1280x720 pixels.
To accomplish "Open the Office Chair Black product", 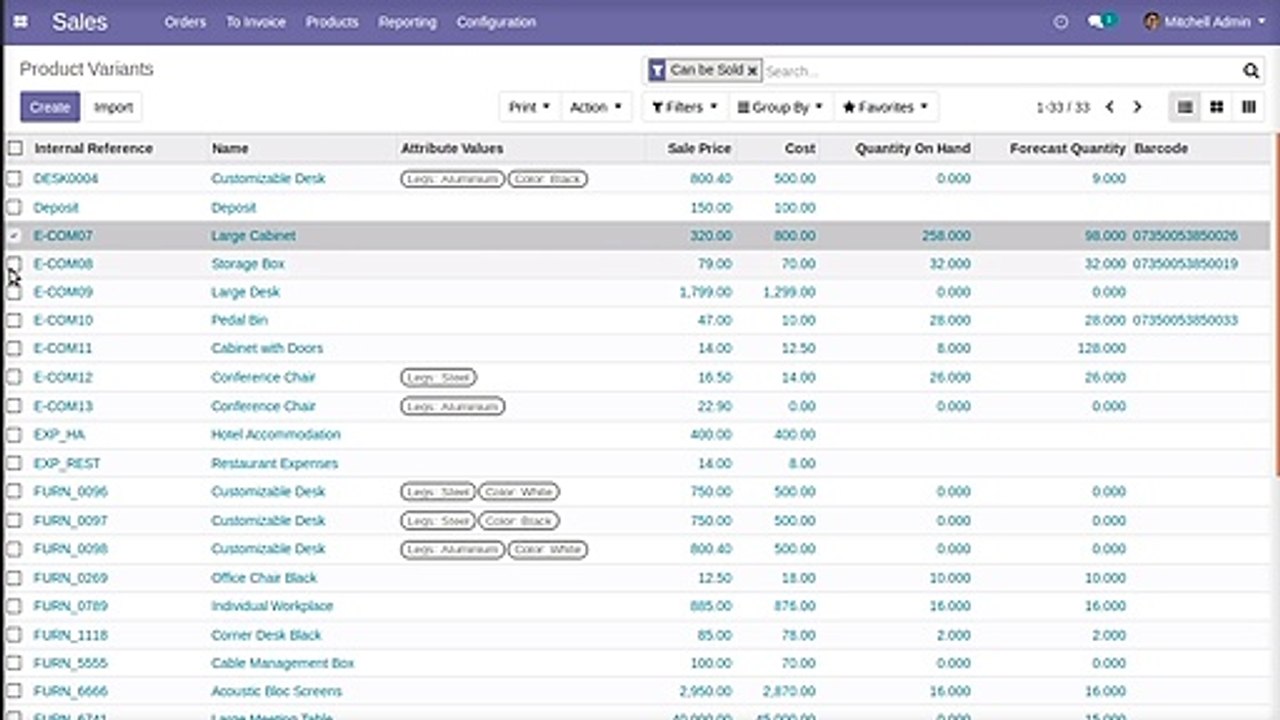I will click(264, 578).
